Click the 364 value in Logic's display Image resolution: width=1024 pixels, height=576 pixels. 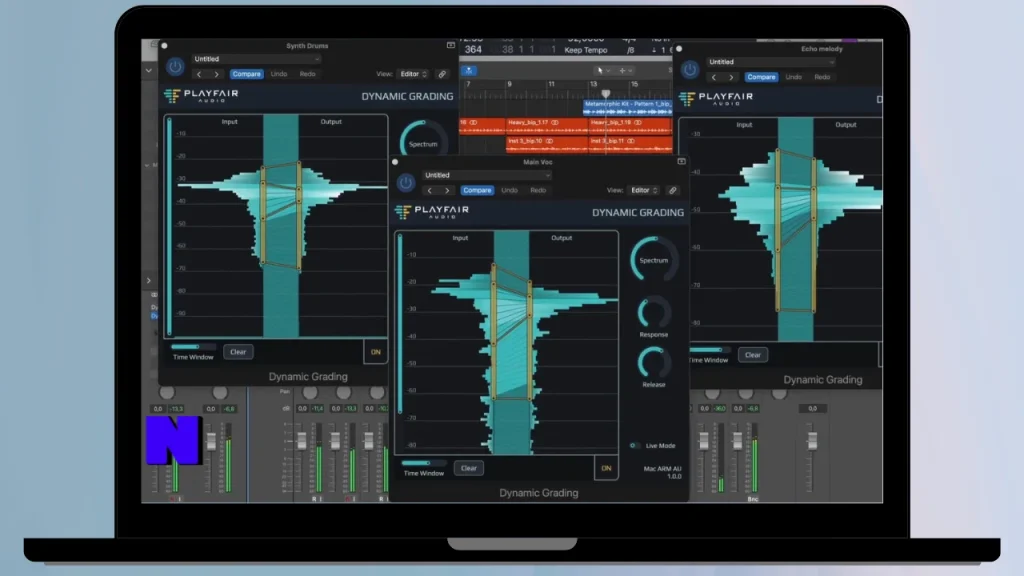point(473,50)
